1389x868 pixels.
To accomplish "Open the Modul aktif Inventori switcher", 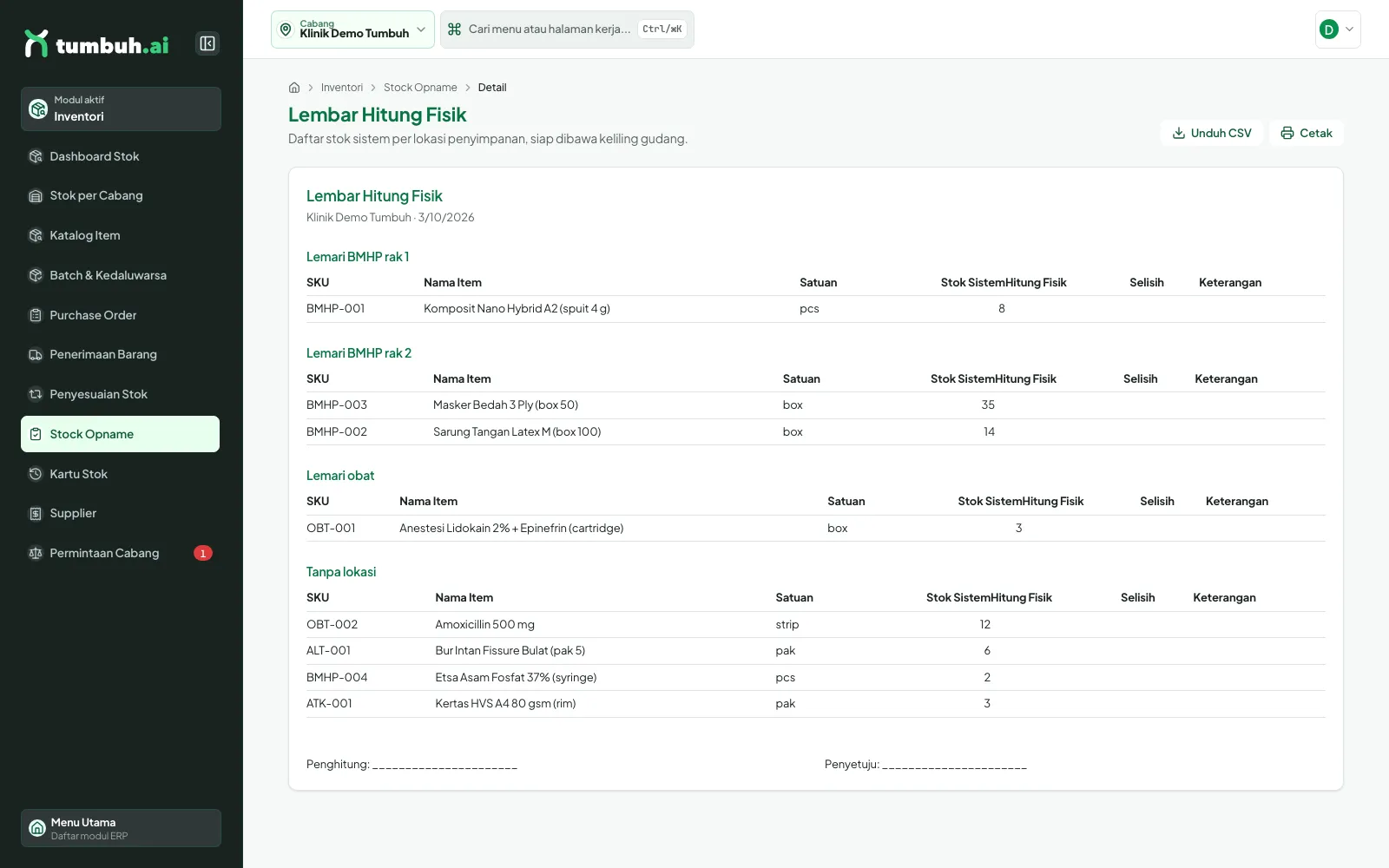I will pos(121,108).
